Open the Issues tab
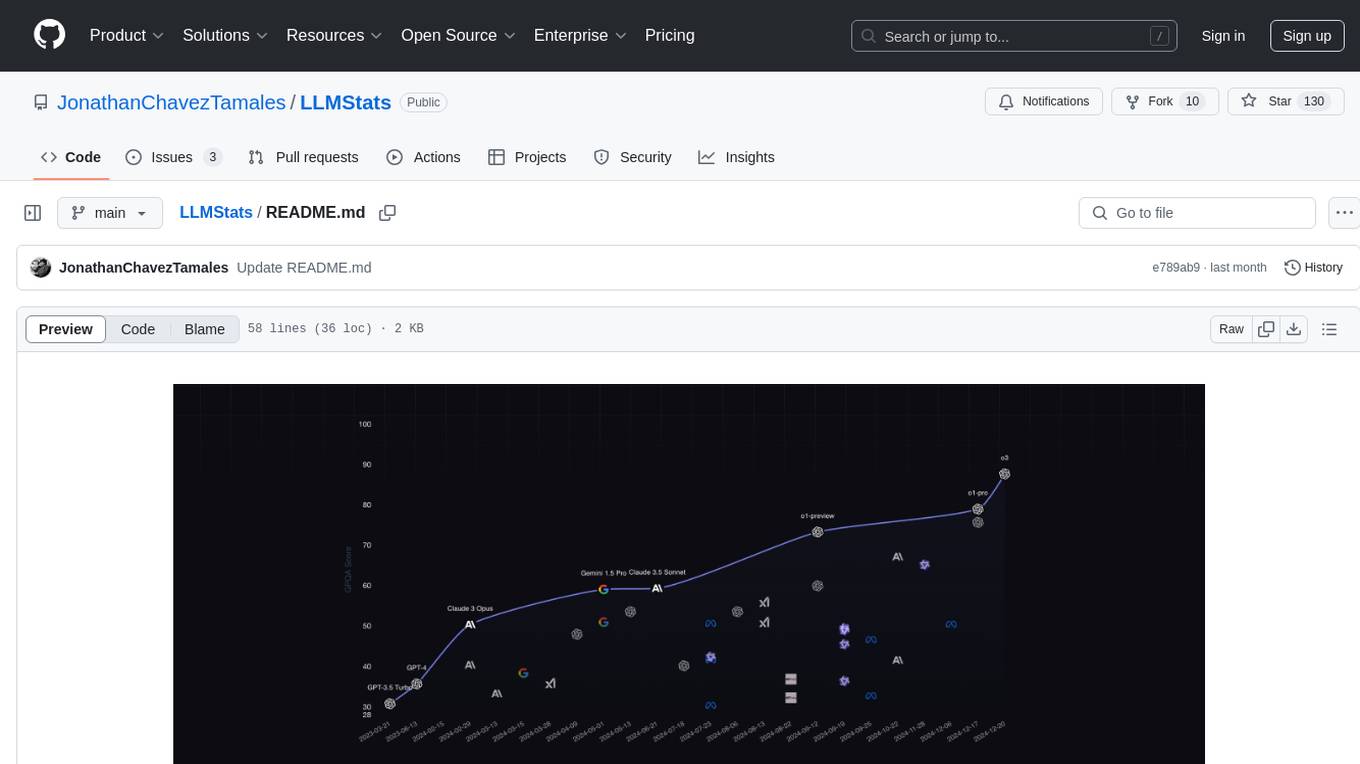 tap(173, 157)
